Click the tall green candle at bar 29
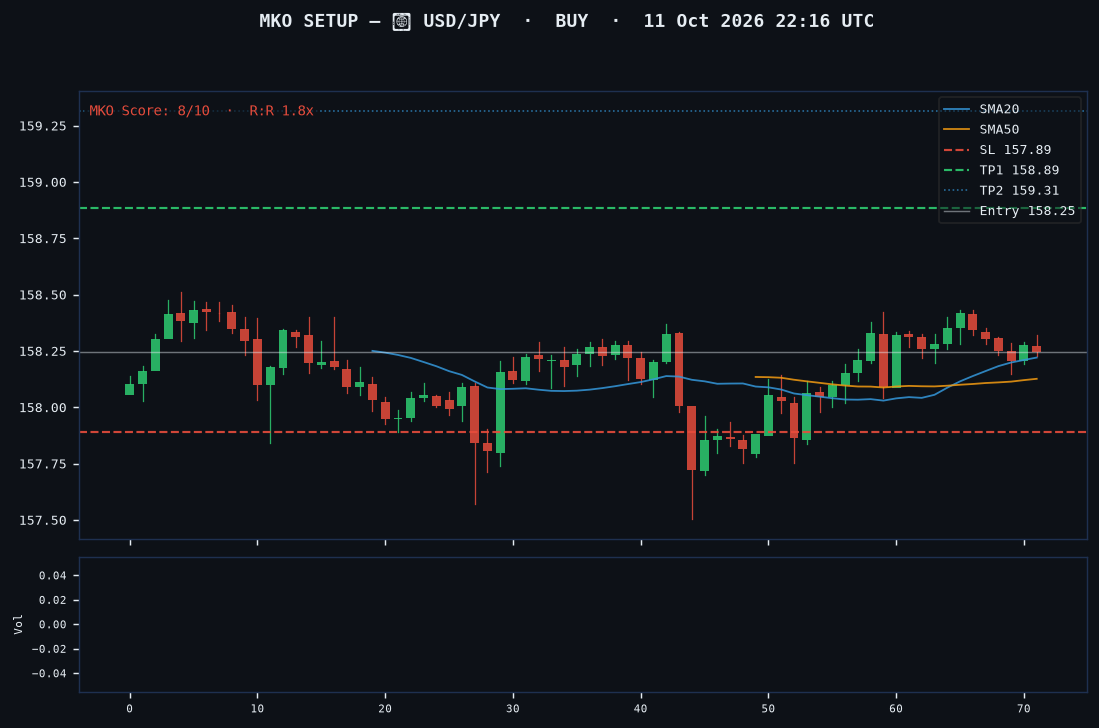1099x728 pixels. [500, 413]
